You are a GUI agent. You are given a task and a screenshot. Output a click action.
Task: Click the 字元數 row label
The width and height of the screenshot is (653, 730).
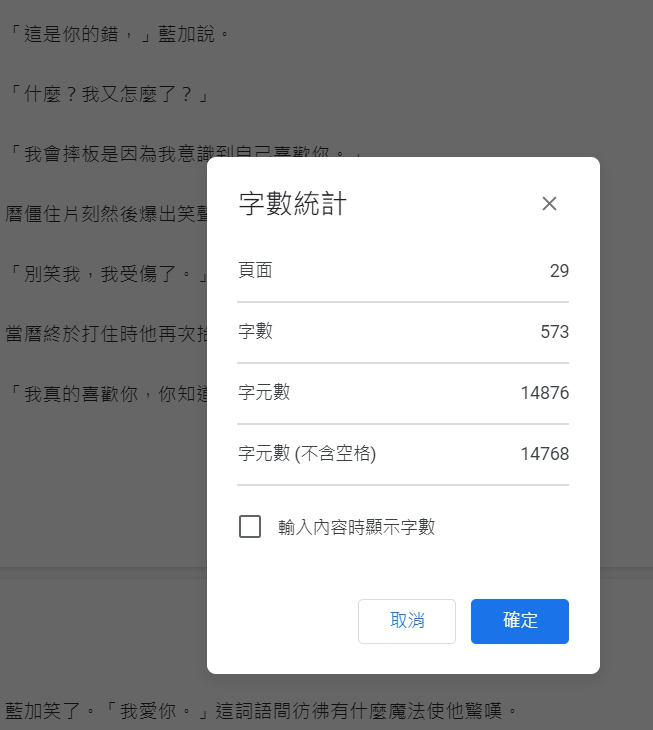pyautogui.click(x=264, y=392)
